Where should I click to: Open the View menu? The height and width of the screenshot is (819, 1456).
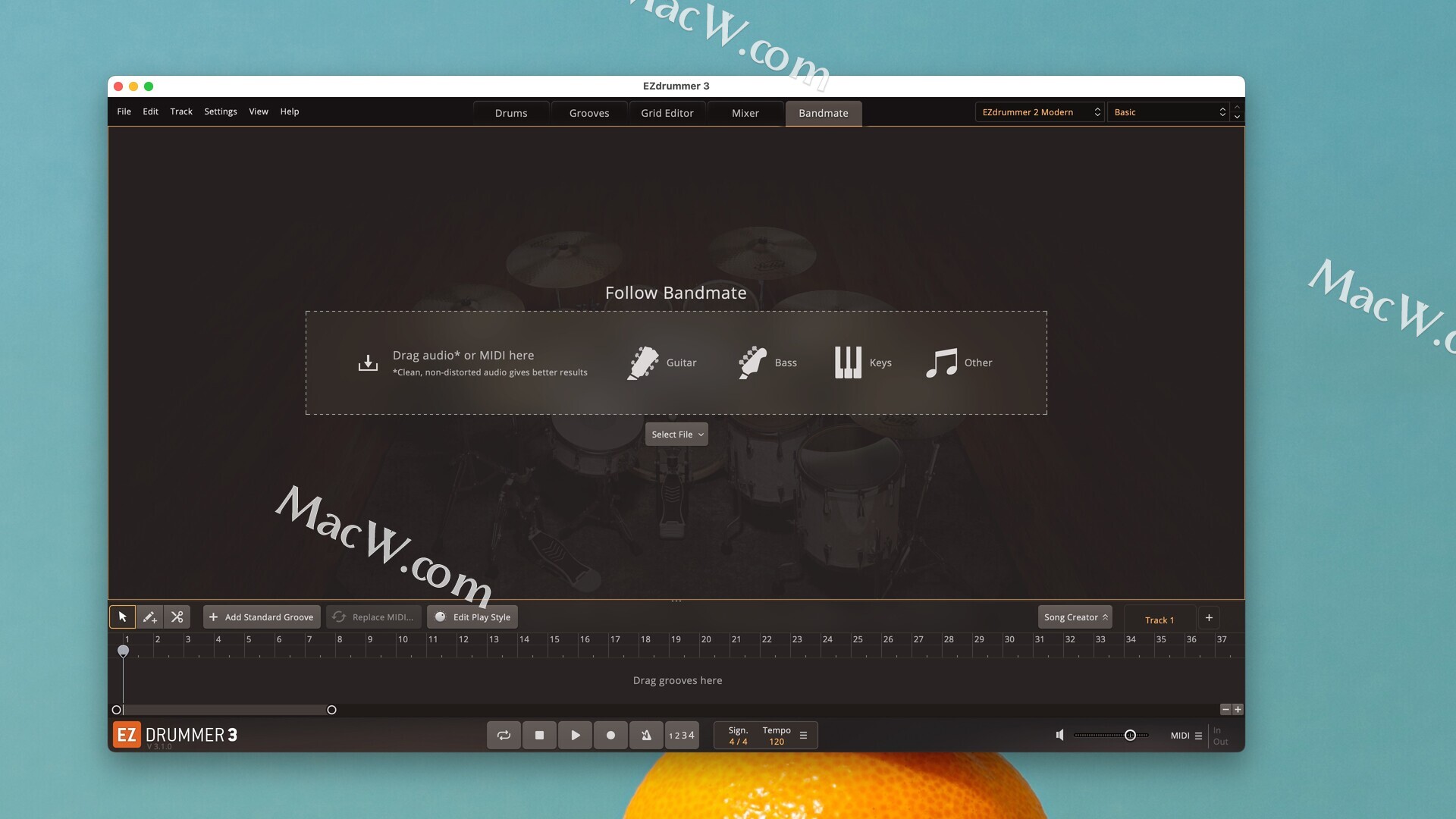[x=259, y=111]
